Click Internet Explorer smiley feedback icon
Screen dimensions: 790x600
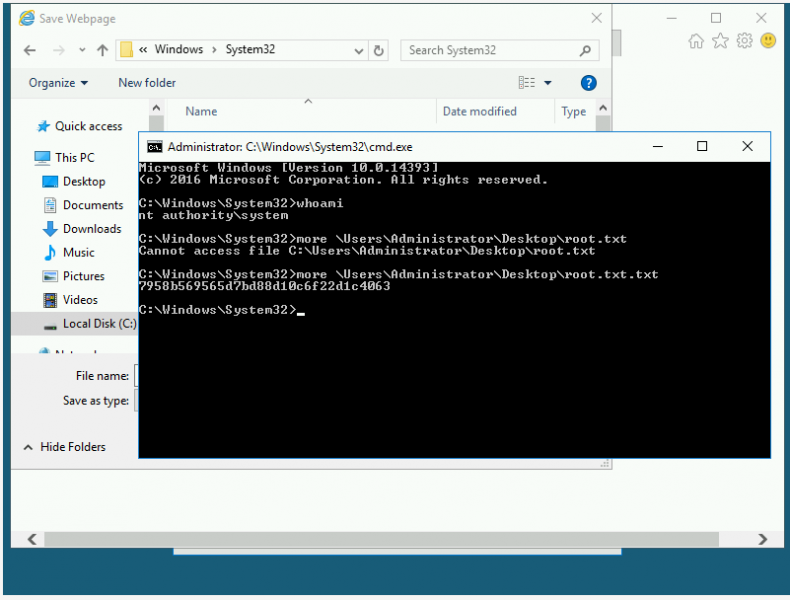768,40
